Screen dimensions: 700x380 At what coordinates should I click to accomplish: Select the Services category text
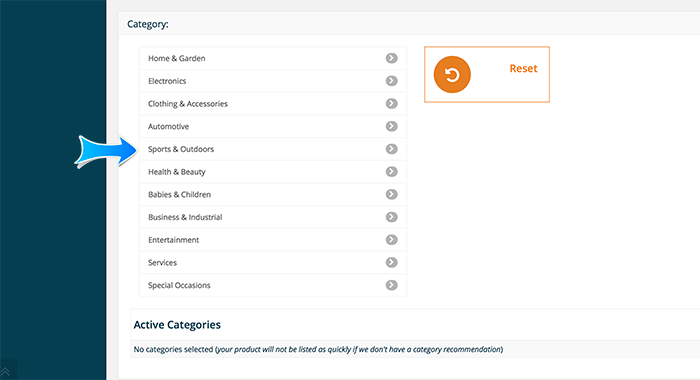coord(162,263)
